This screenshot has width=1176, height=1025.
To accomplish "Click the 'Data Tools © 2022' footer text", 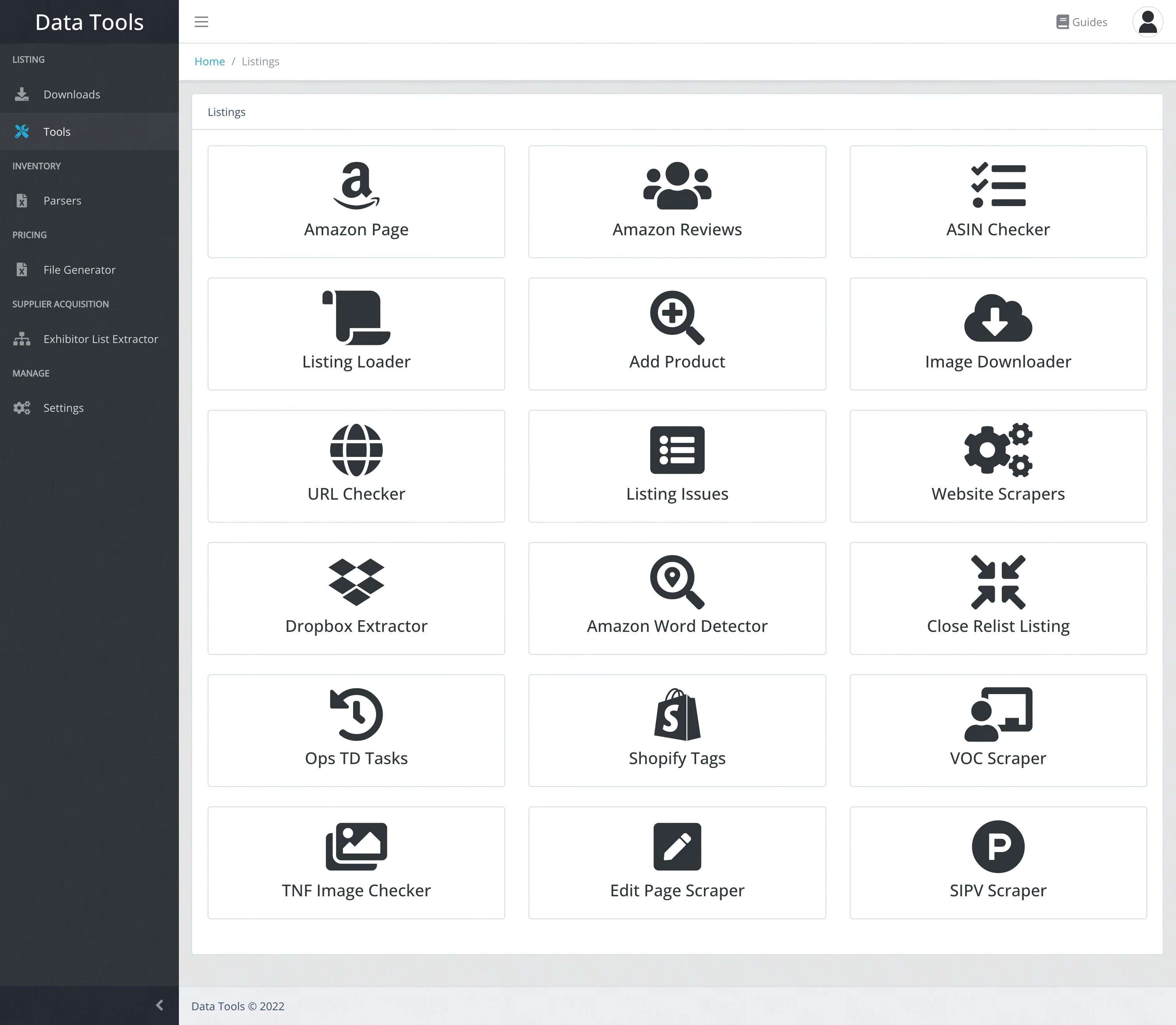I will tap(238, 1006).
